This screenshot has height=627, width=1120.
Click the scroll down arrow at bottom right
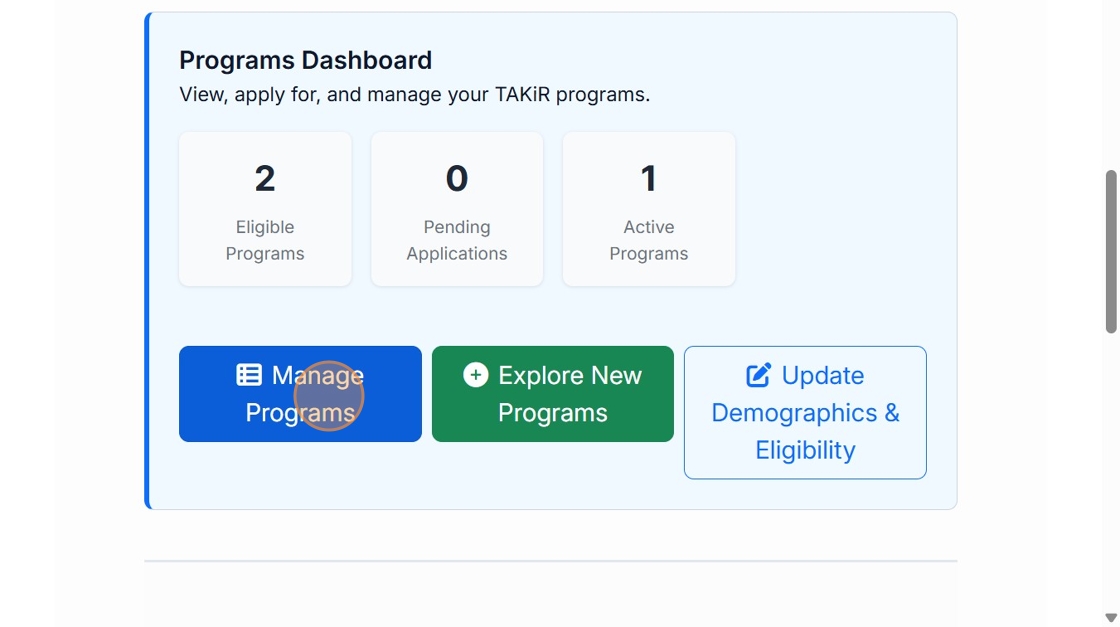click(1110, 617)
